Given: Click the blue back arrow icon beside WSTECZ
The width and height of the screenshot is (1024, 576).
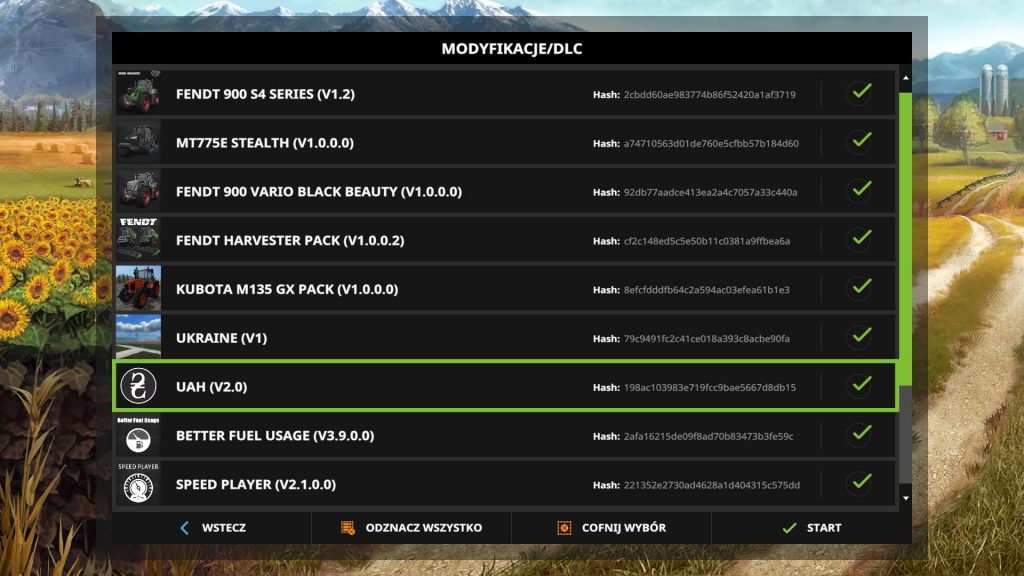Looking at the screenshot, I should pos(184,527).
